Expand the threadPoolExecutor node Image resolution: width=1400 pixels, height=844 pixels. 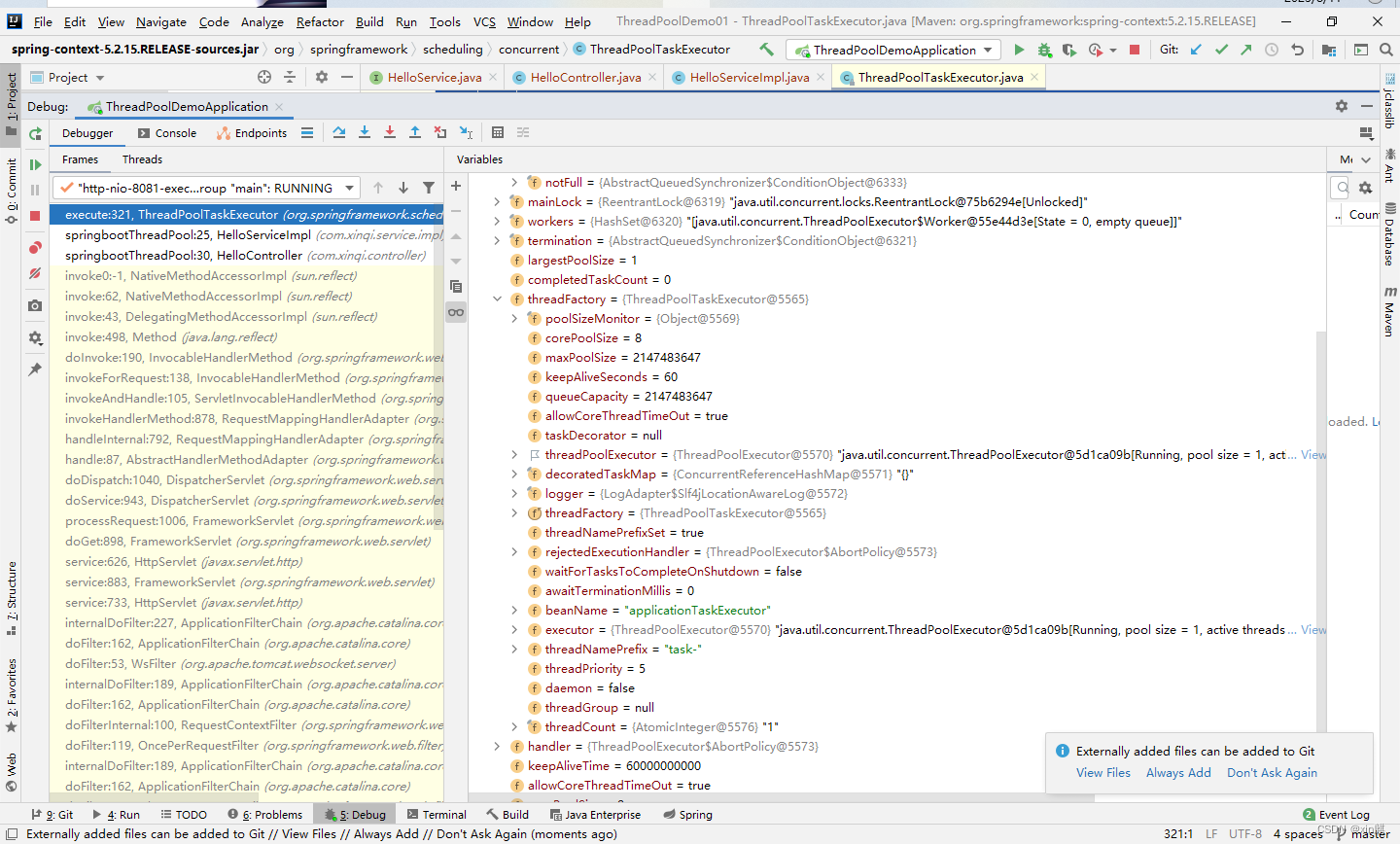pyautogui.click(x=514, y=455)
